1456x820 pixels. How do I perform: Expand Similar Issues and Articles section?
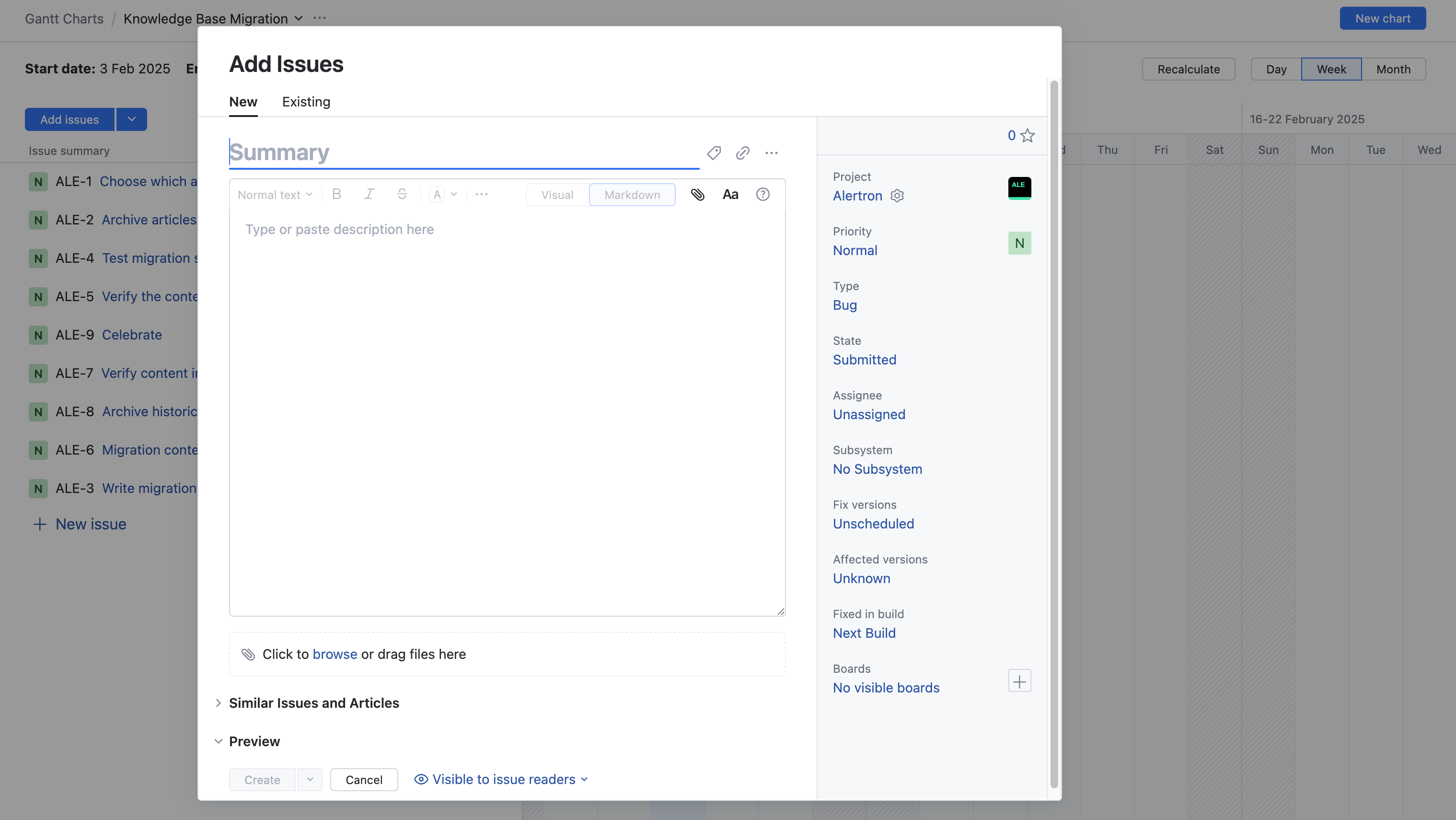(314, 703)
